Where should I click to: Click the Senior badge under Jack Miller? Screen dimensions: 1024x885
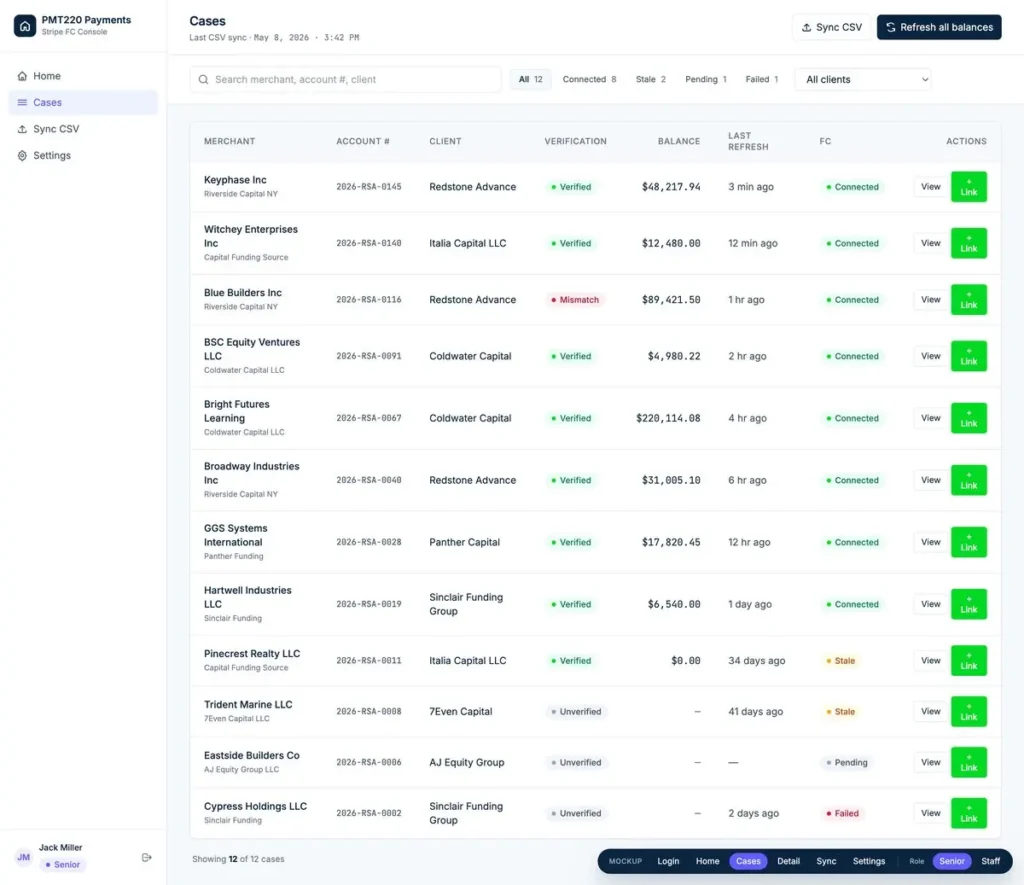tap(62, 864)
